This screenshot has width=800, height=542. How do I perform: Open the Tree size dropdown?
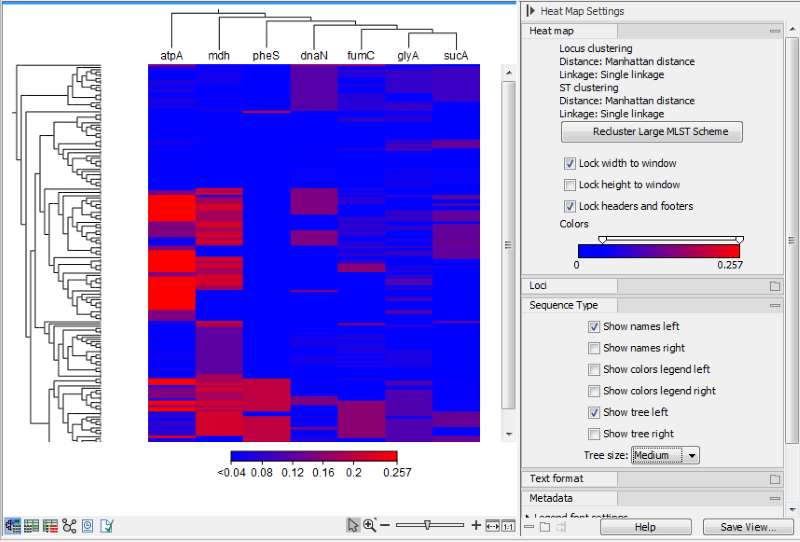pos(666,455)
